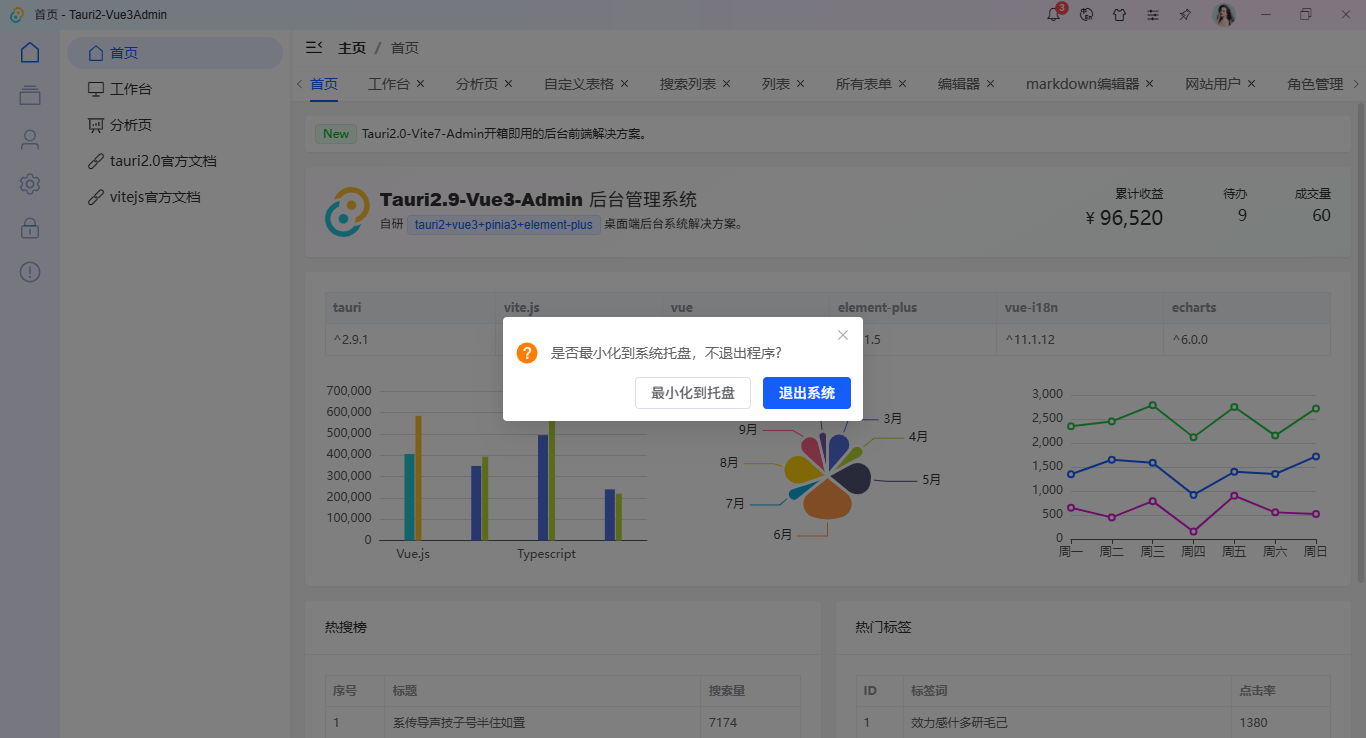Screen dimensions: 1366x738
Task: Click the 最小化到托盘 button
Action: (692, 393)
